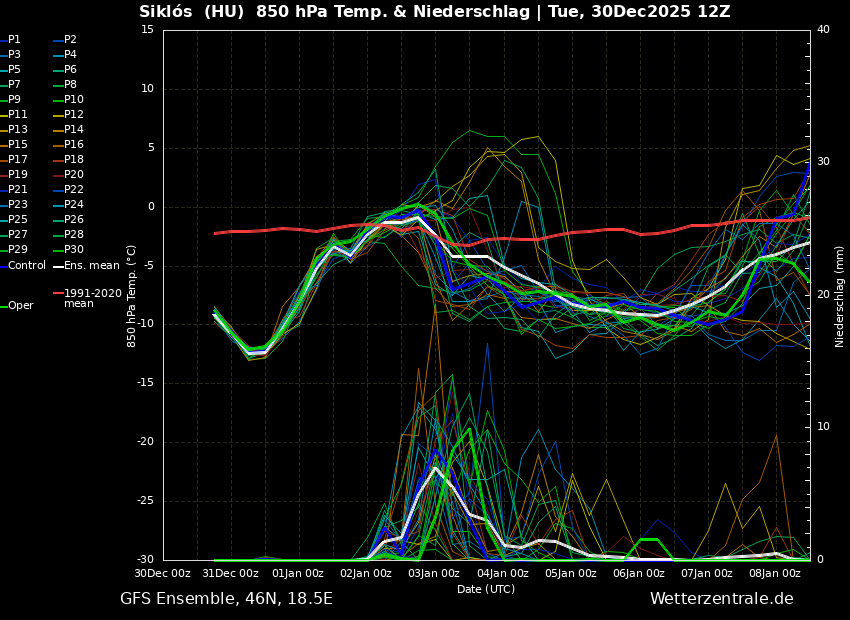Click the Wetterzentrale.de text
Image resolution: width=850 pixels, height=620 pixels.
[721, 599]
